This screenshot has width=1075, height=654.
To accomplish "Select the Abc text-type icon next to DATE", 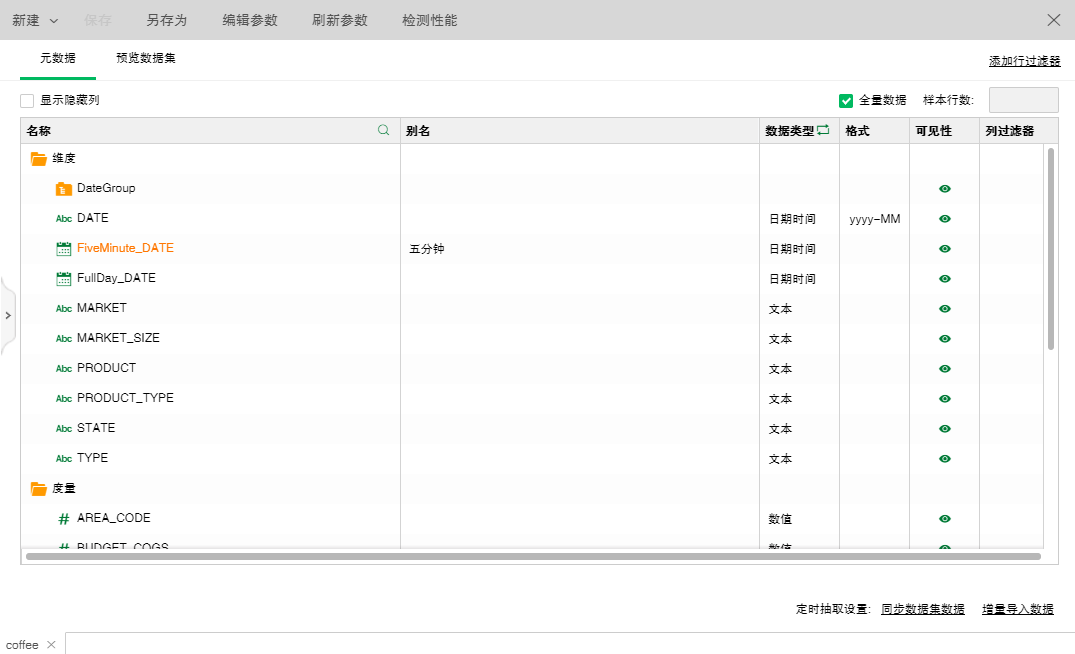I will point(63,218).
